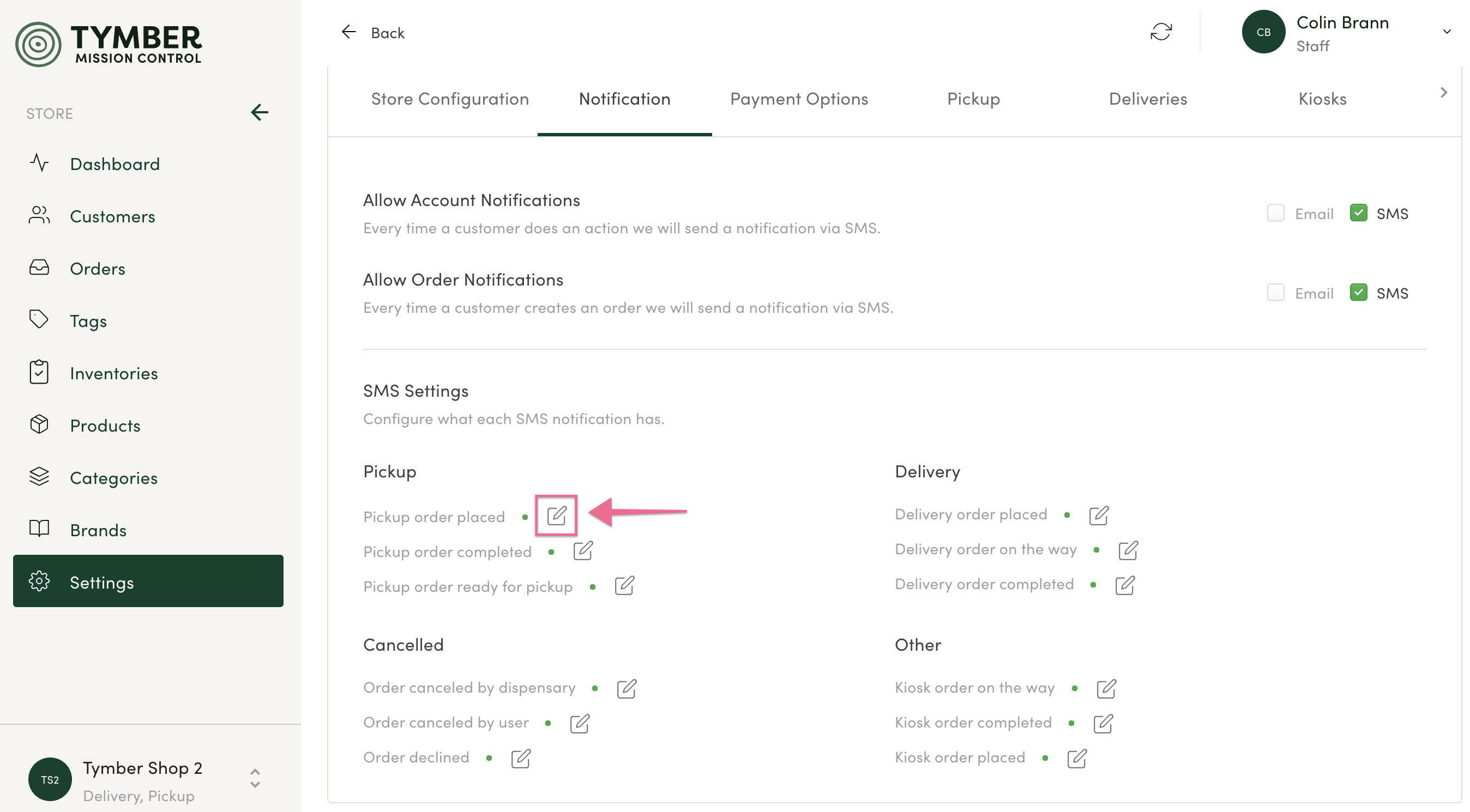Open the Colin Brann user dropdown
Image resolution: width=1470 pixels, height=812 pixels.
pos(1446,32)
